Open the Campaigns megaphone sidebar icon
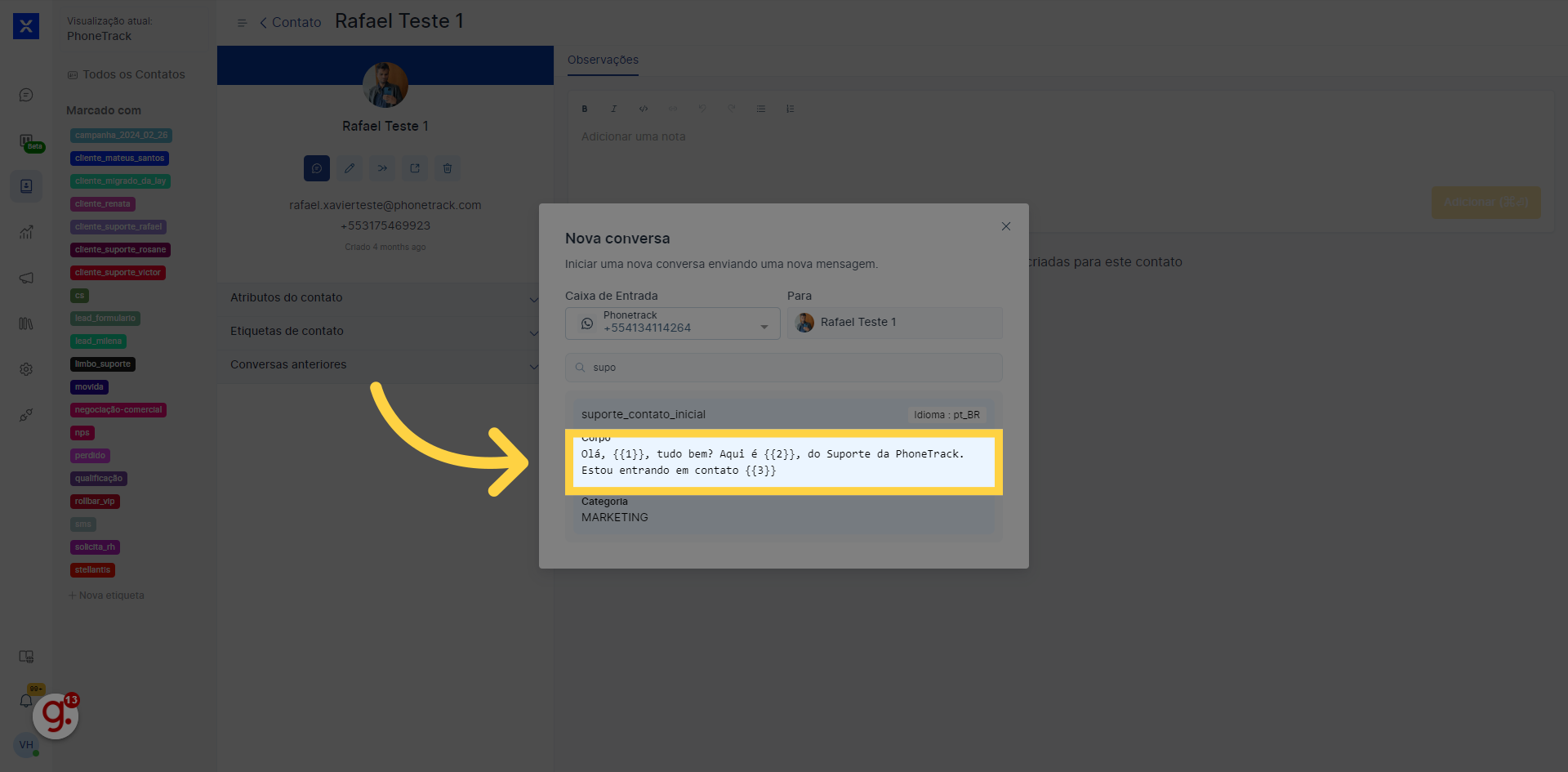The width and height of the screenshot is (1568, 772). pyautogui.click(x=26, y=278)
